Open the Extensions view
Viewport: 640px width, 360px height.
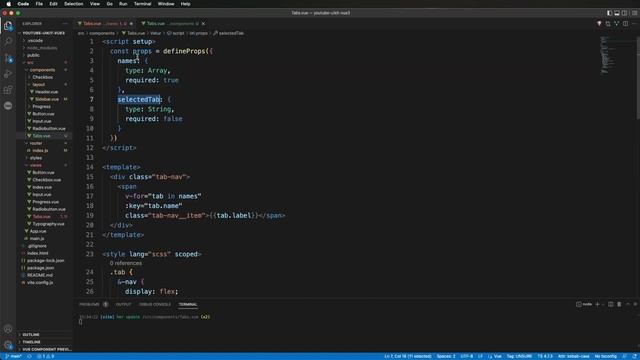8,90
